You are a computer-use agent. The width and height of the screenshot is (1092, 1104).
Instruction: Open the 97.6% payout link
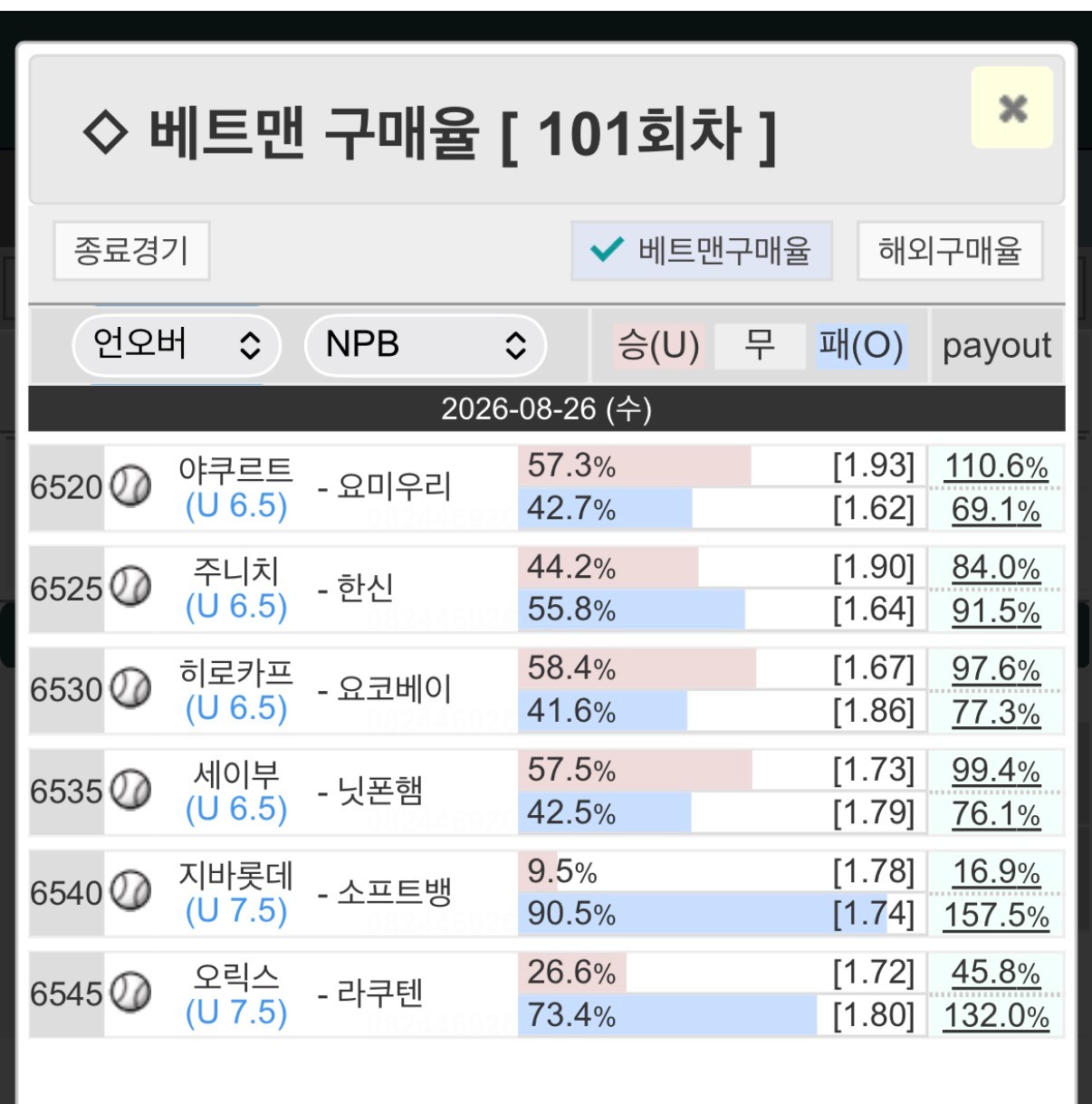[x=996, y=669]
